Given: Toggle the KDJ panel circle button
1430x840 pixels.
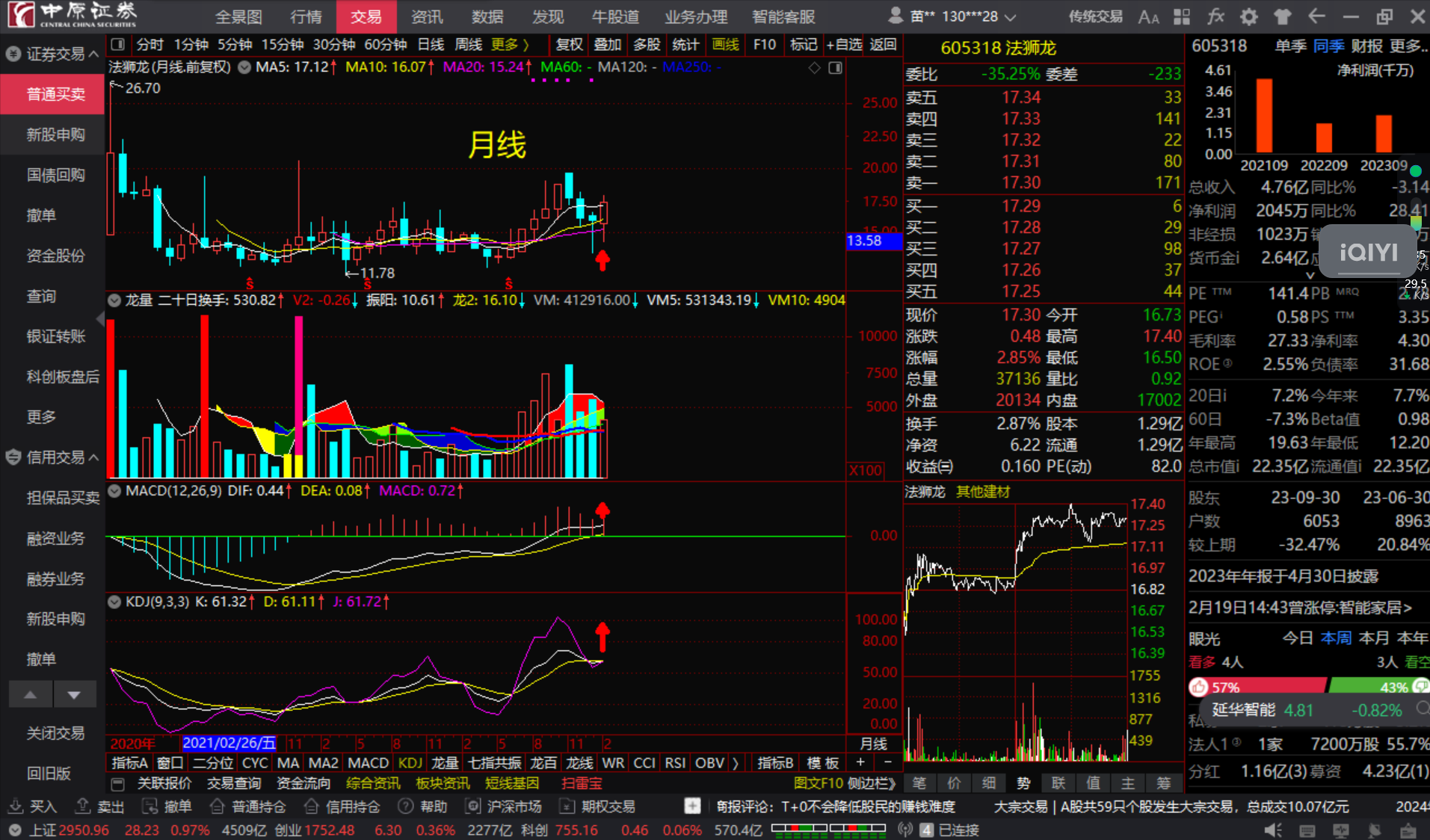Looking at the screenshot, I should click(x=114, y=602).
